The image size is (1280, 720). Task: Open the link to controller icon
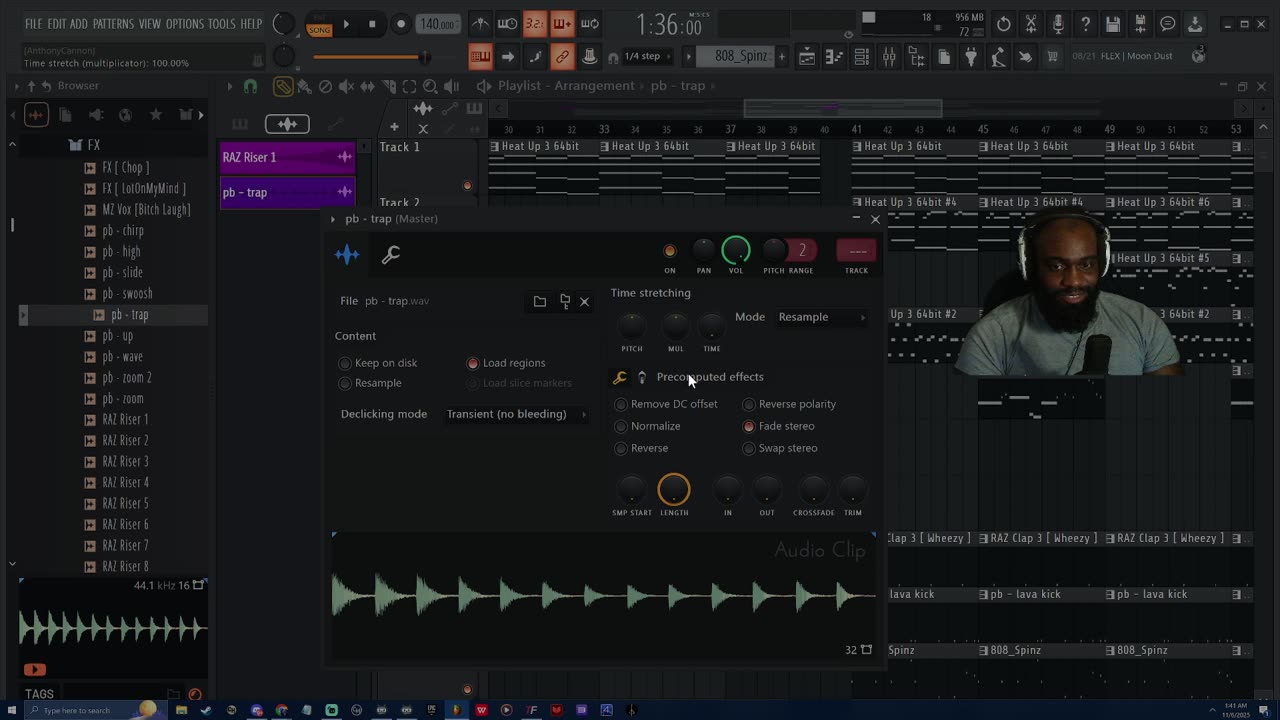(x=562, y=57)
